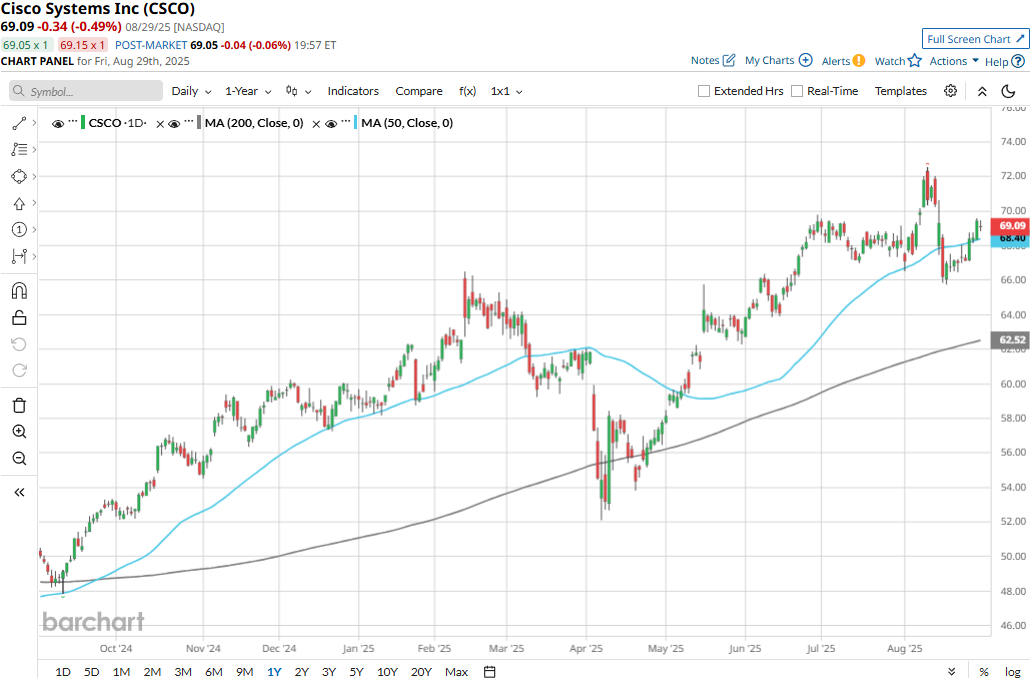Image resolution: width=1030 pixels, height=678 pixels.
Task: Add to My Charts
Action: point(778,60)
